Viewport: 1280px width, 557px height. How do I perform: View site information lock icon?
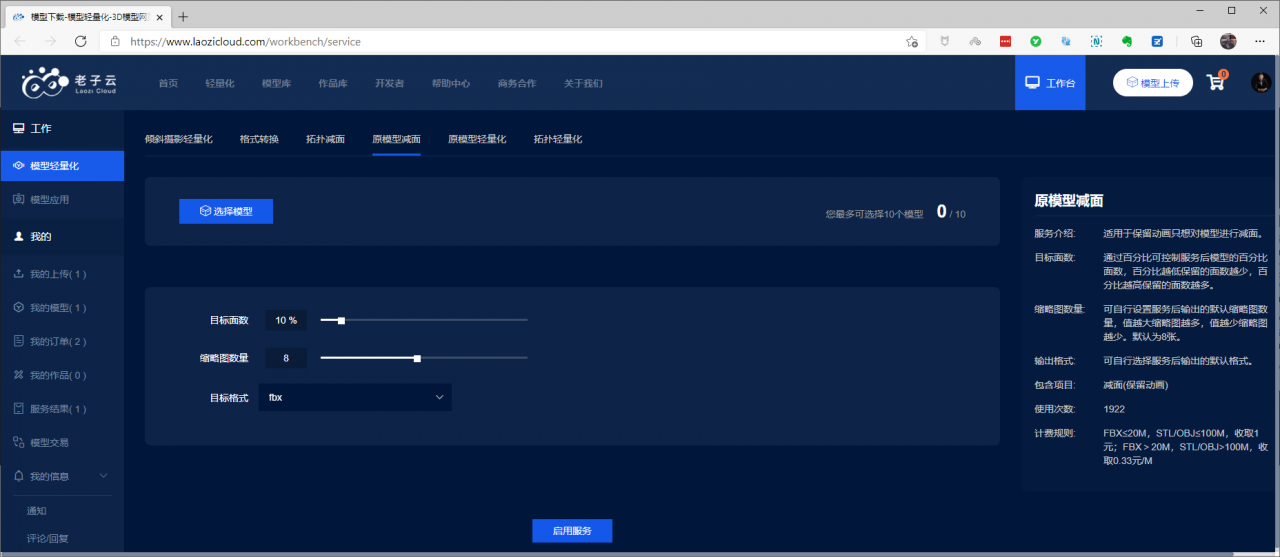pos(115,42)
